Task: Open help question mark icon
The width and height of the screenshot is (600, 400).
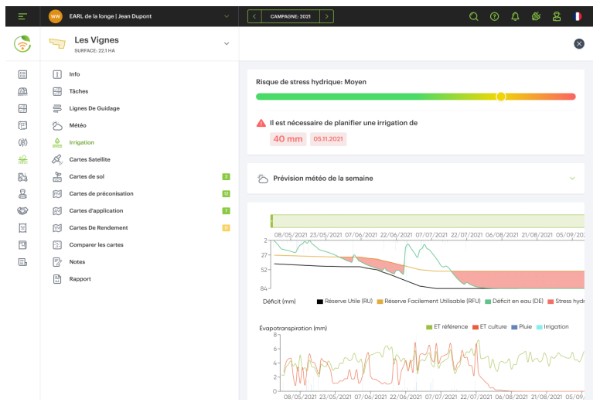Action: tap(494, 16)
